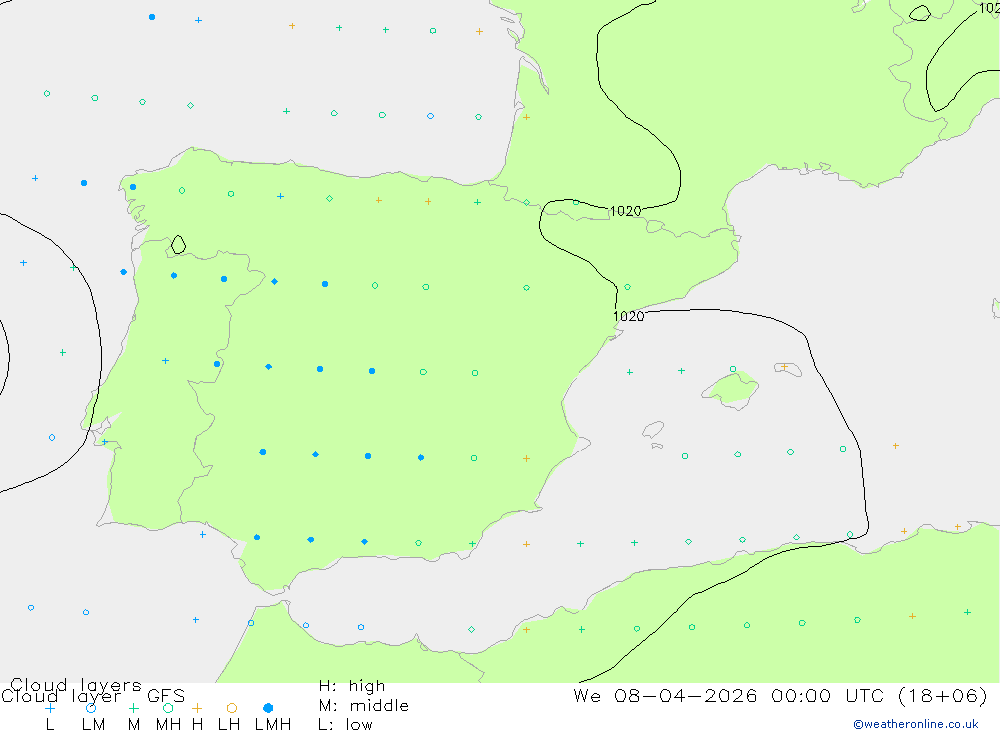1000x733 pixels.
Task: Click the 'LM' legend label
Action: click(x=94, y=725)
